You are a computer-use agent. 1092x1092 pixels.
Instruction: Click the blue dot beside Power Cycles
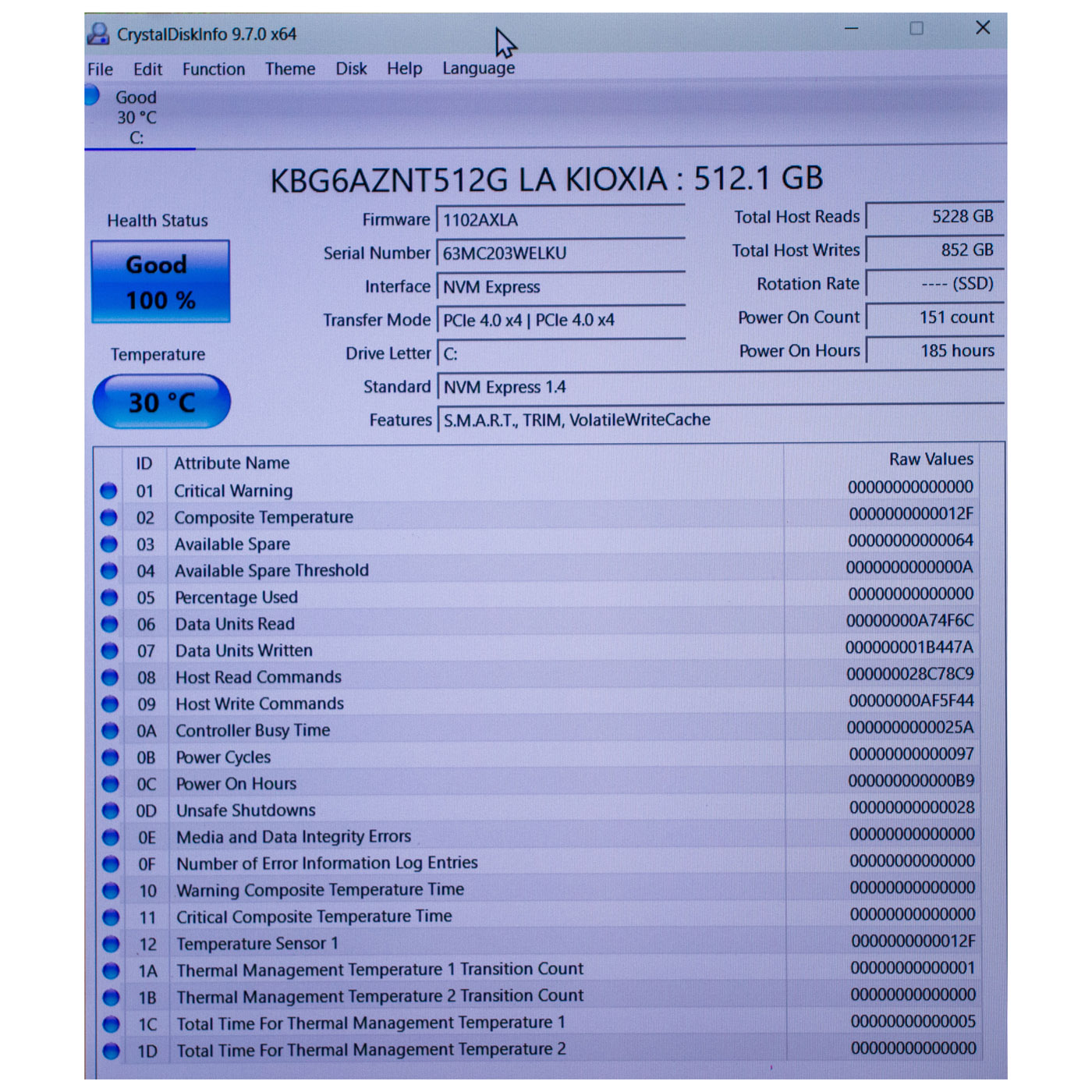coord(110,757)
